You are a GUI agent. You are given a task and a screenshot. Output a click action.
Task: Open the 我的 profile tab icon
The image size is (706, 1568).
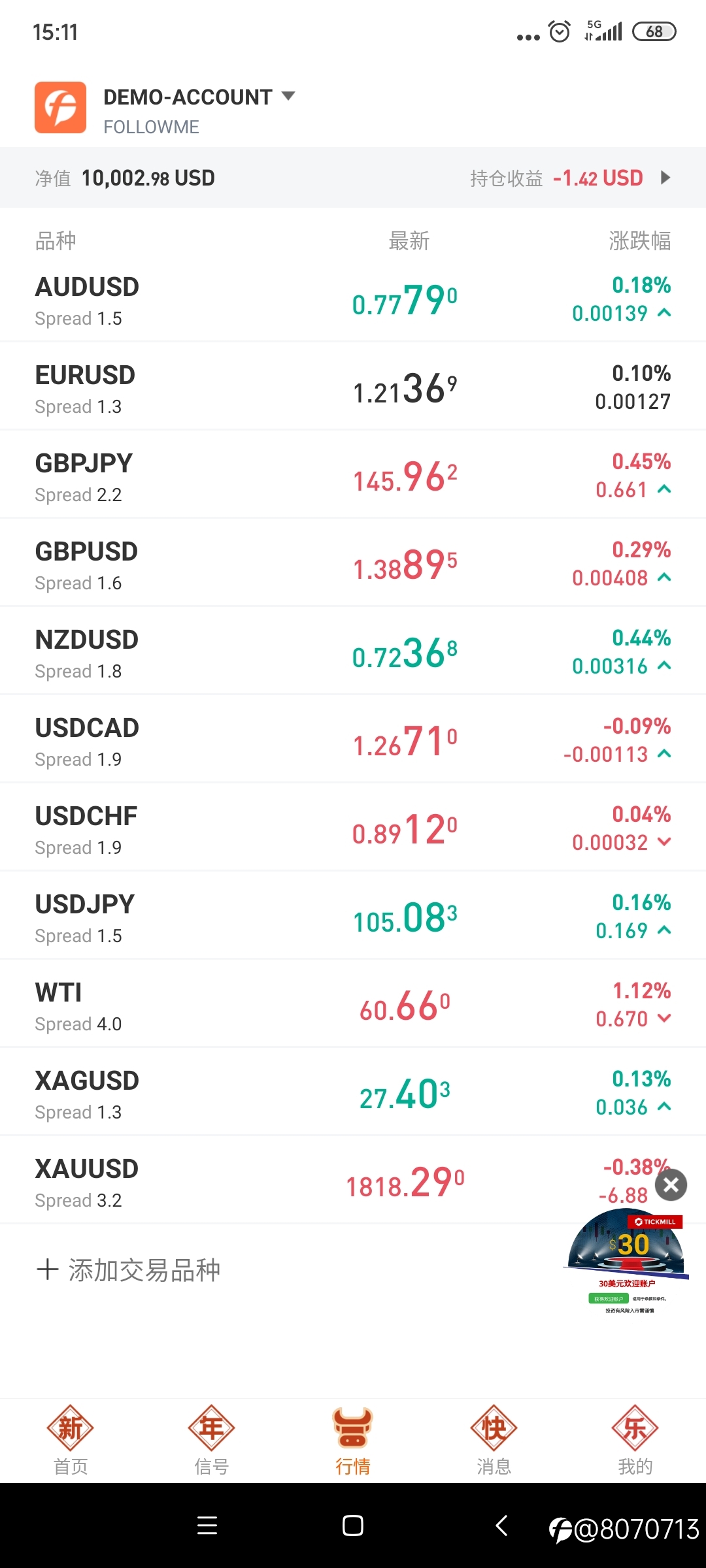(x=635, y=1428)
